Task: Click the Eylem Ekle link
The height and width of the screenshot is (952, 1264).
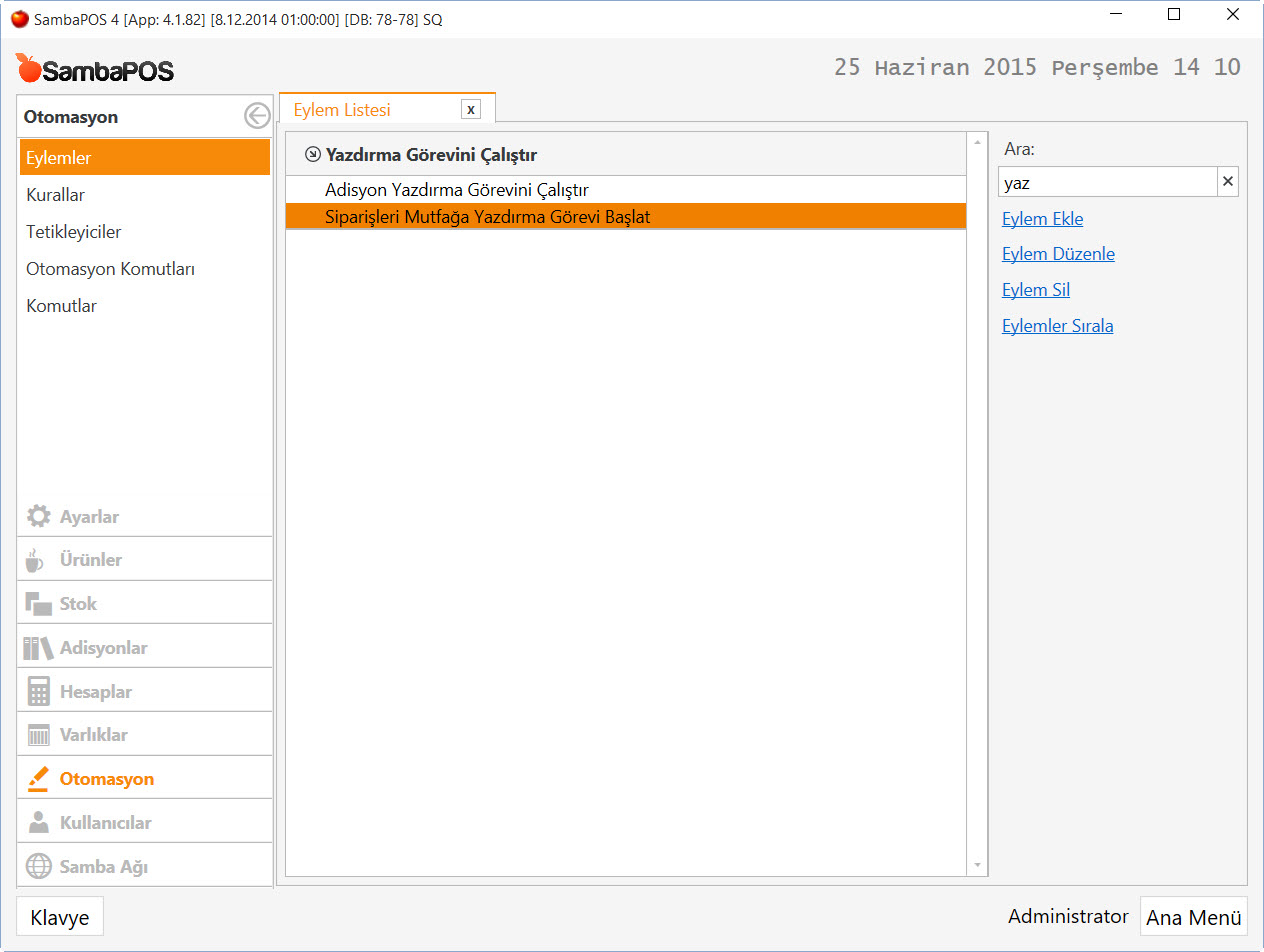Action: pyautogui.click(x=1042, y=219)
